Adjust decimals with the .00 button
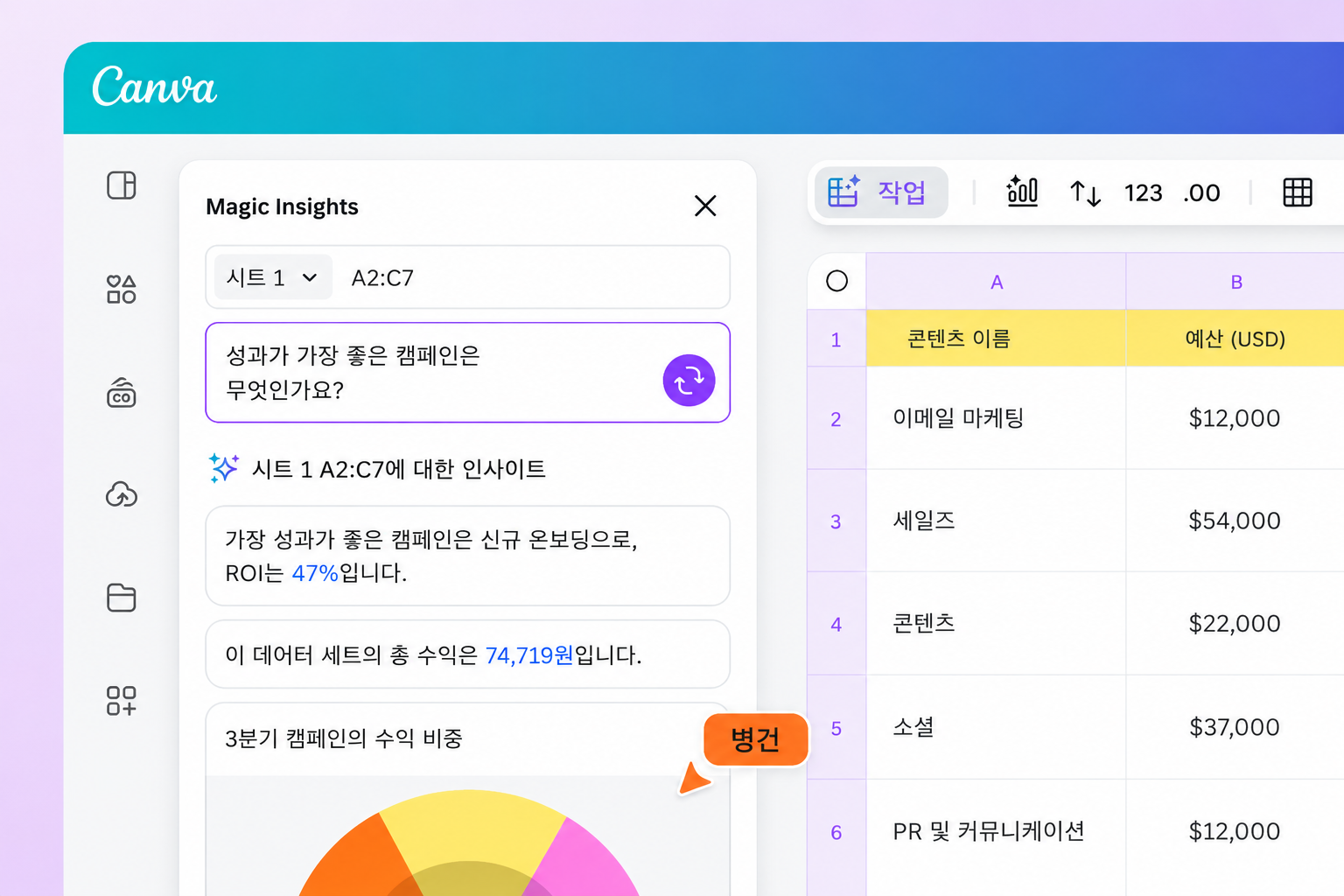This screenshot has width=1344, height=896. pyautogui.click(x=1201, y=192)
